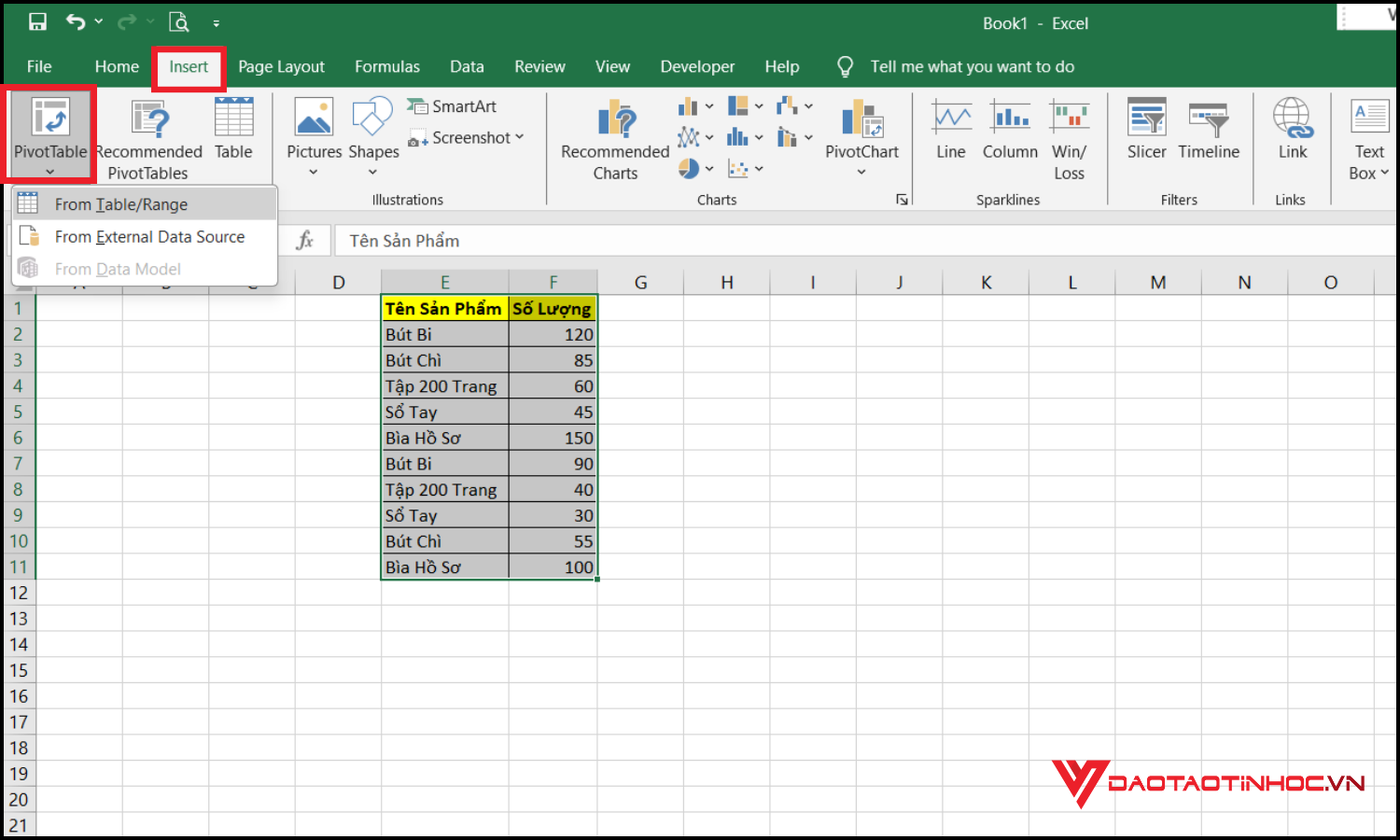
Task: Open Recommended PivotTables
Action: 147,135
